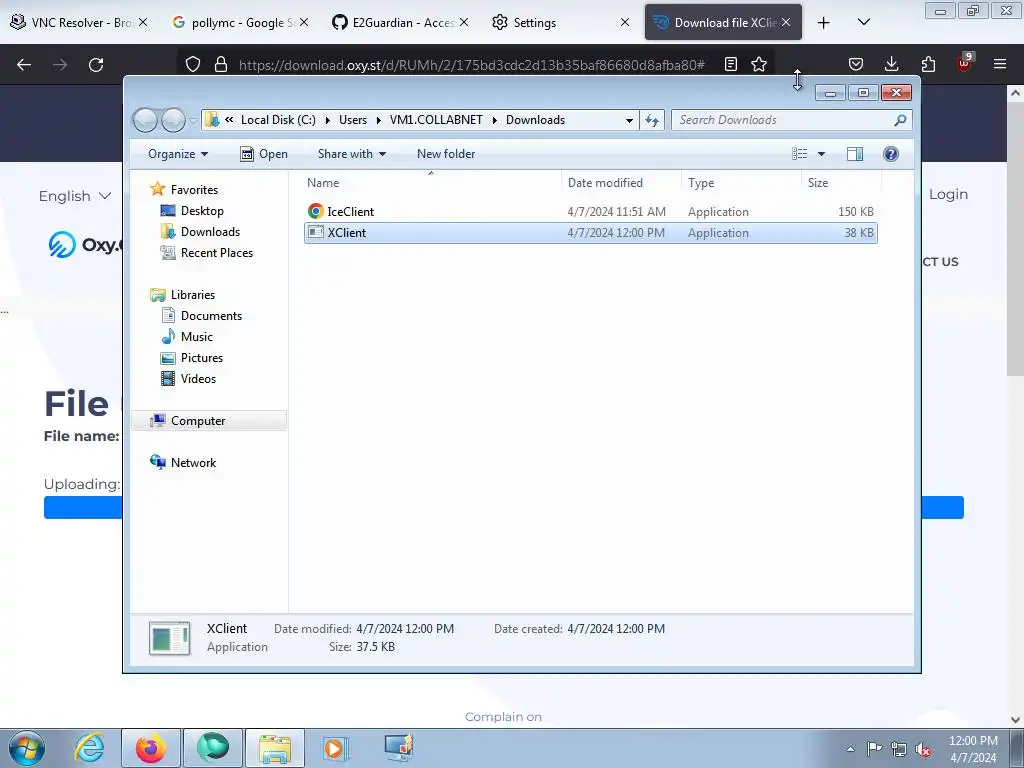
Task: Open a new Firefox tab
Action: [x=824, y=23]
